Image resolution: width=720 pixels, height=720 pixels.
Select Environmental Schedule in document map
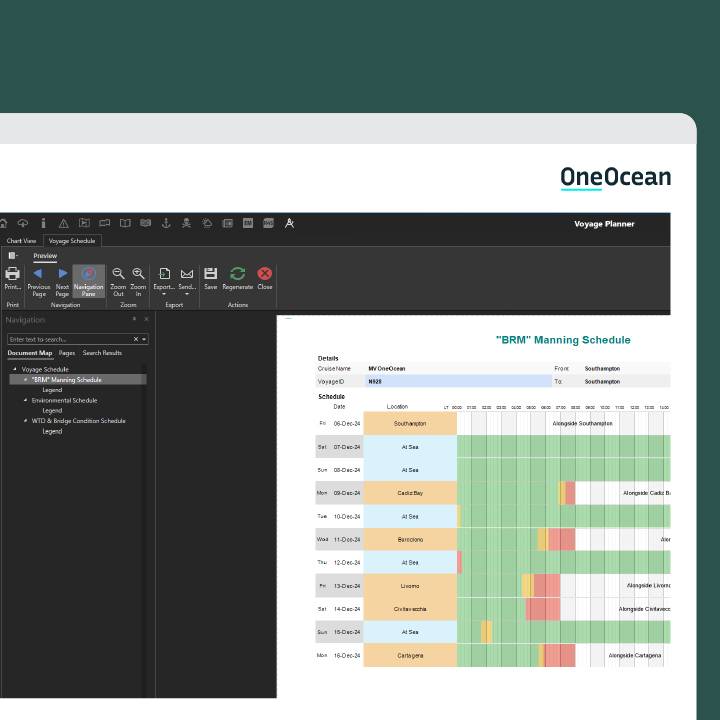click(x=64, y=400)
